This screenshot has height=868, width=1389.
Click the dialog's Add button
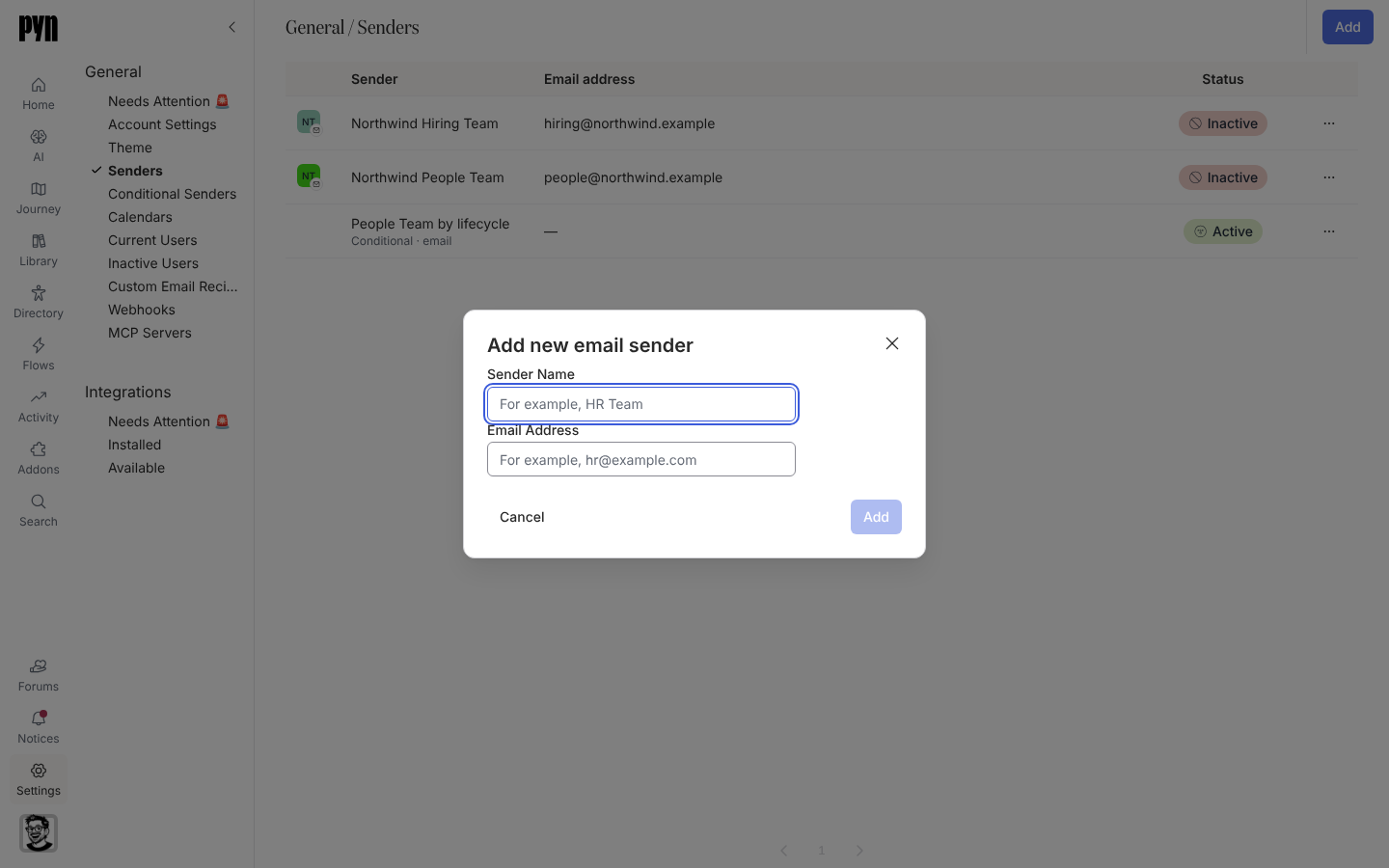[876, 517]
